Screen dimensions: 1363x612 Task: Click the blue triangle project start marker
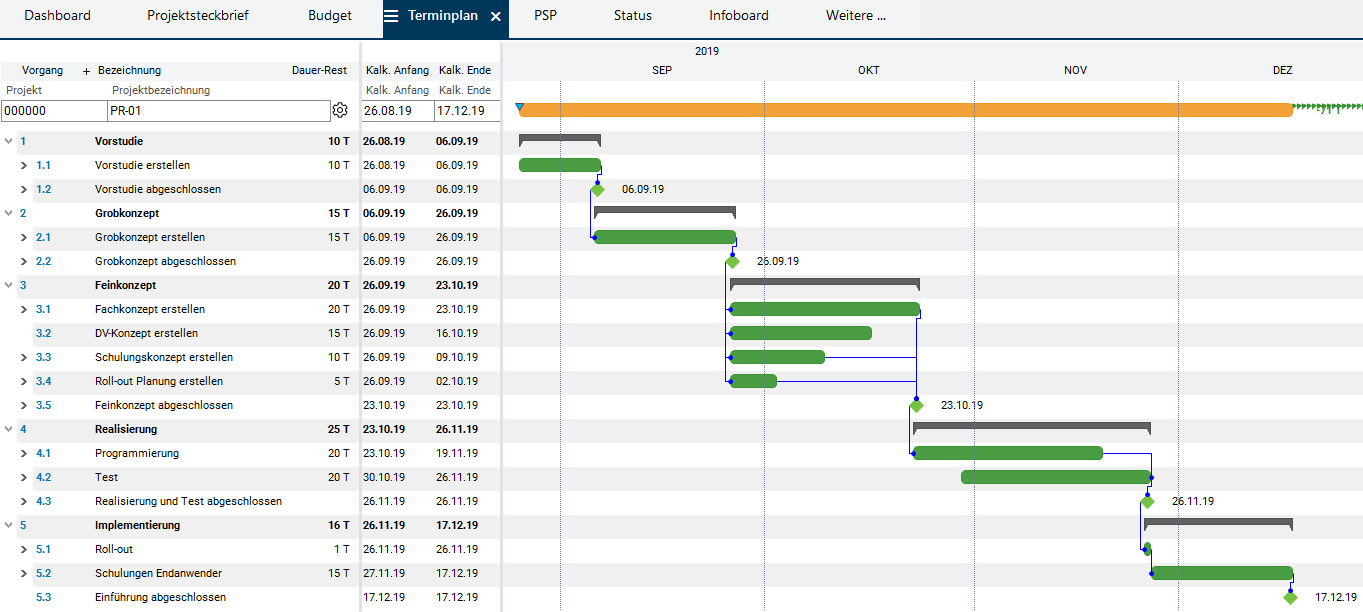[x=519, y=106]
